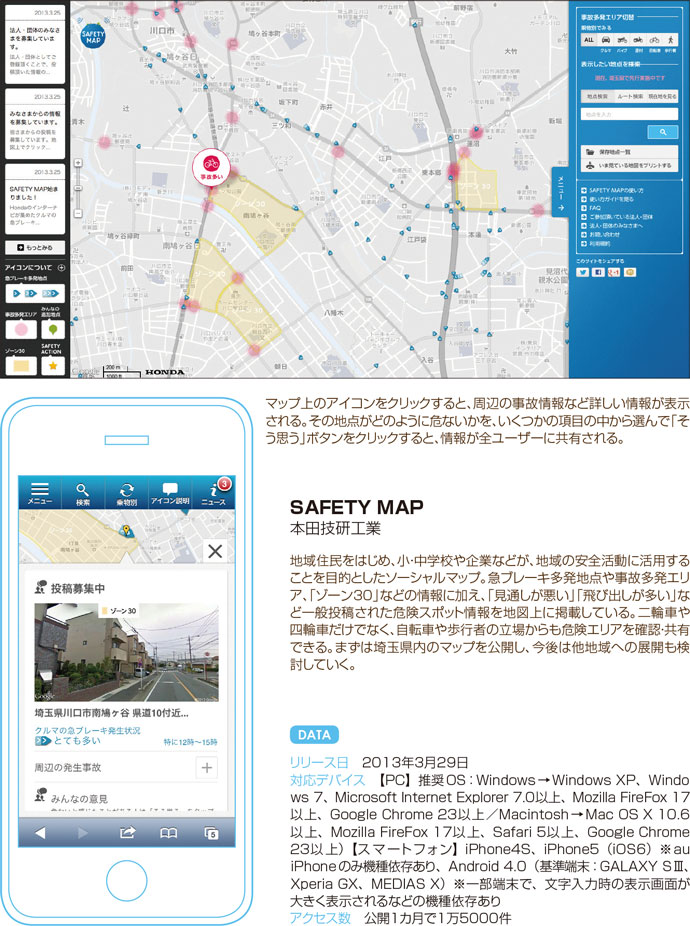The width and height of the screenshot is (690, 926).
Task: Tap the phone browser share icon
Action: tap(127, 833)
